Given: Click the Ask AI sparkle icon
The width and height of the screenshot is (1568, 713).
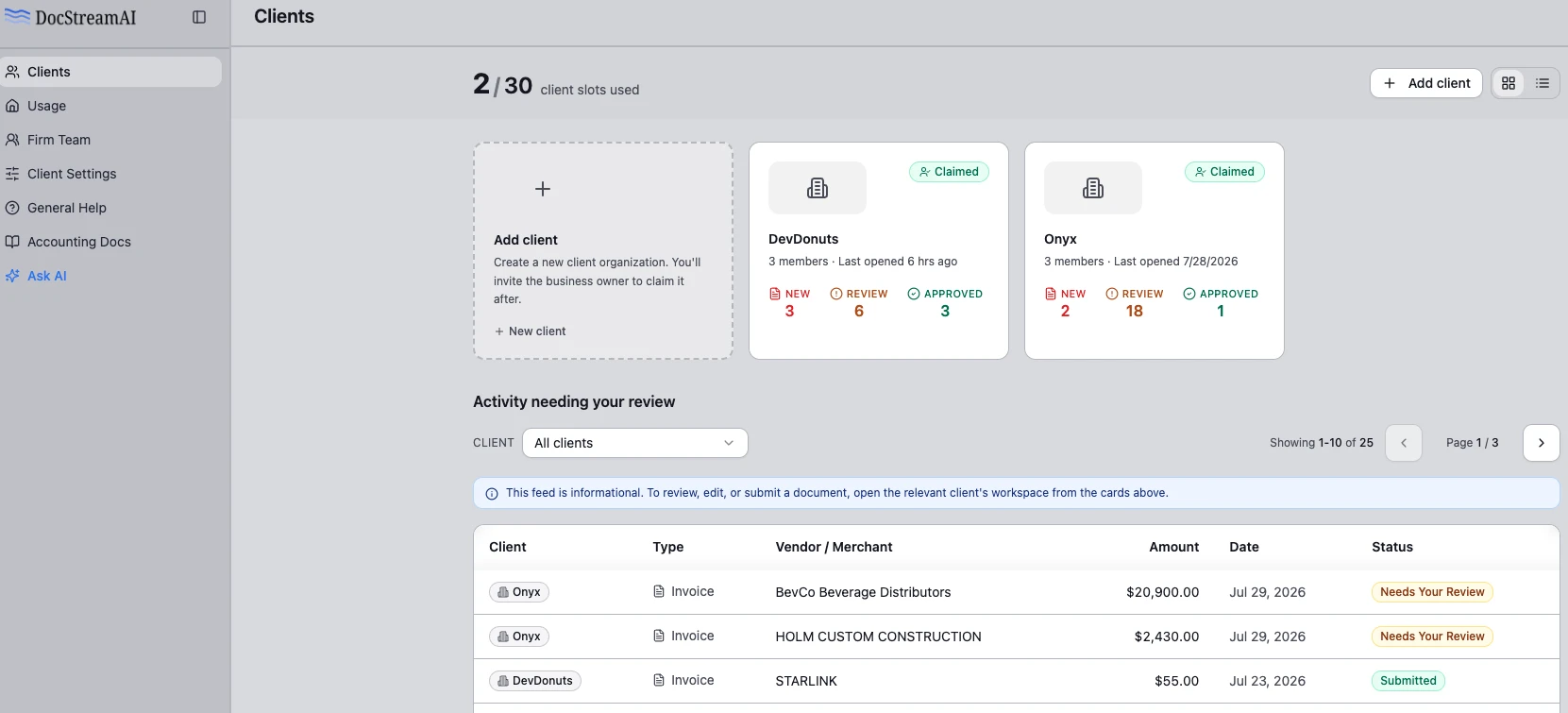Looking at the screenshot, I should tap(12, 276).
